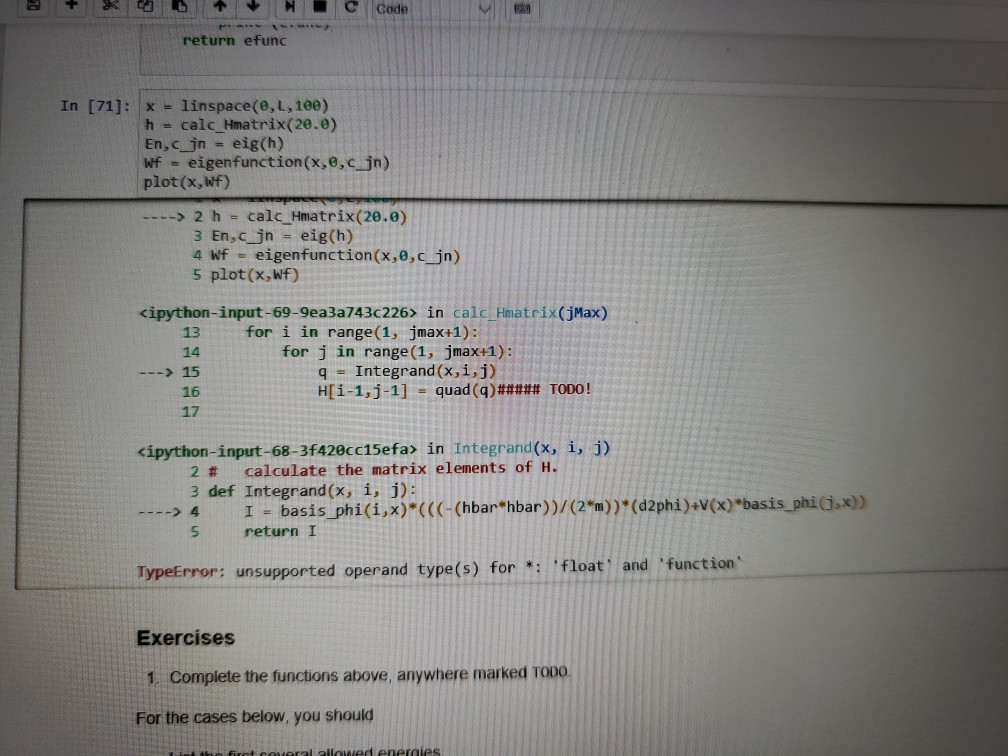Click '<ipython-input-69-9ea3a743c226>' traceback header
Viewport: 1008px width, 756px height.
pyautogui.click(x=278, y=312)
